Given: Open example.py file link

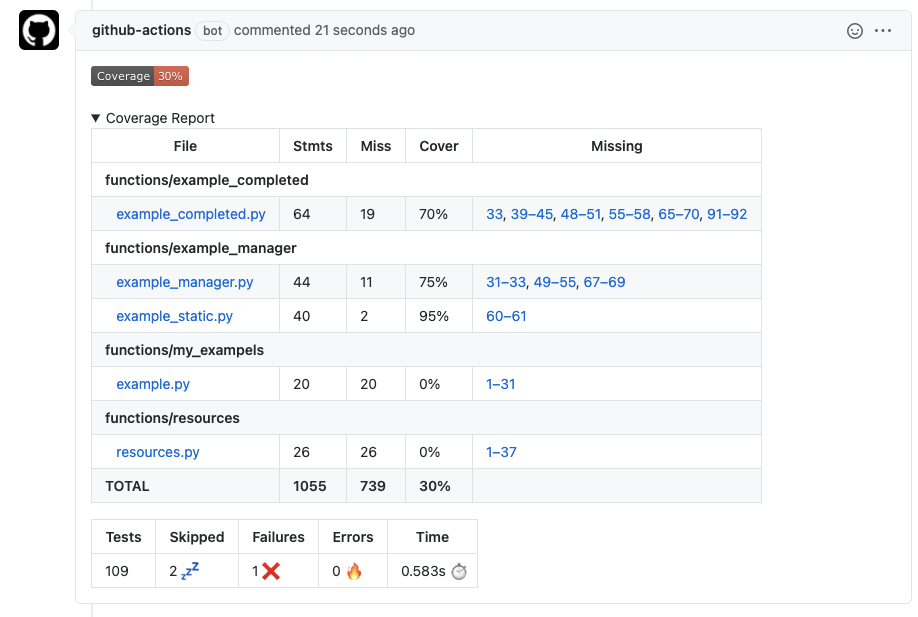Looking at the screenshot, I should 153,384.
